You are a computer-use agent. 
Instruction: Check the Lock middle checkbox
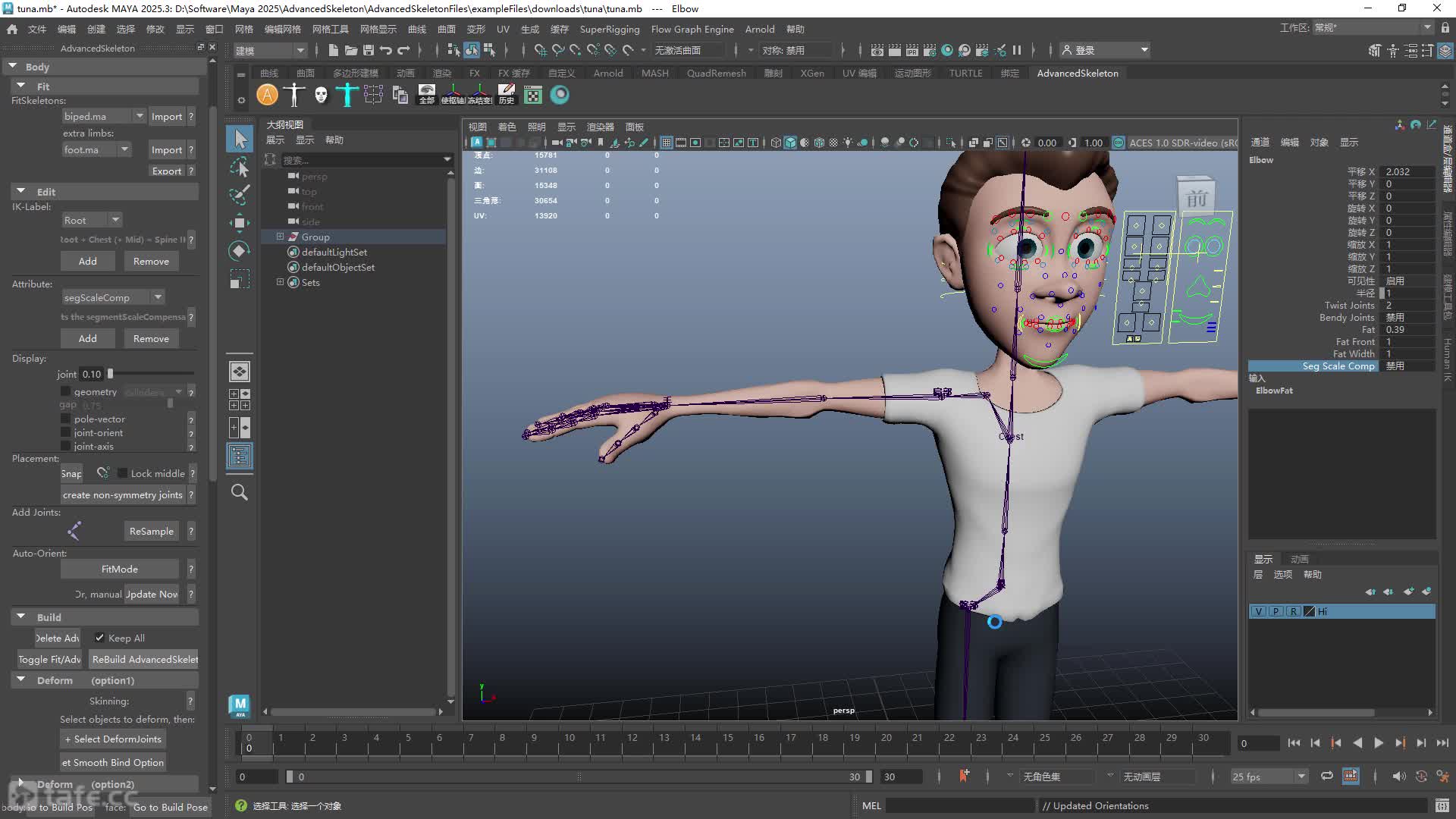(x=122, y=473)
